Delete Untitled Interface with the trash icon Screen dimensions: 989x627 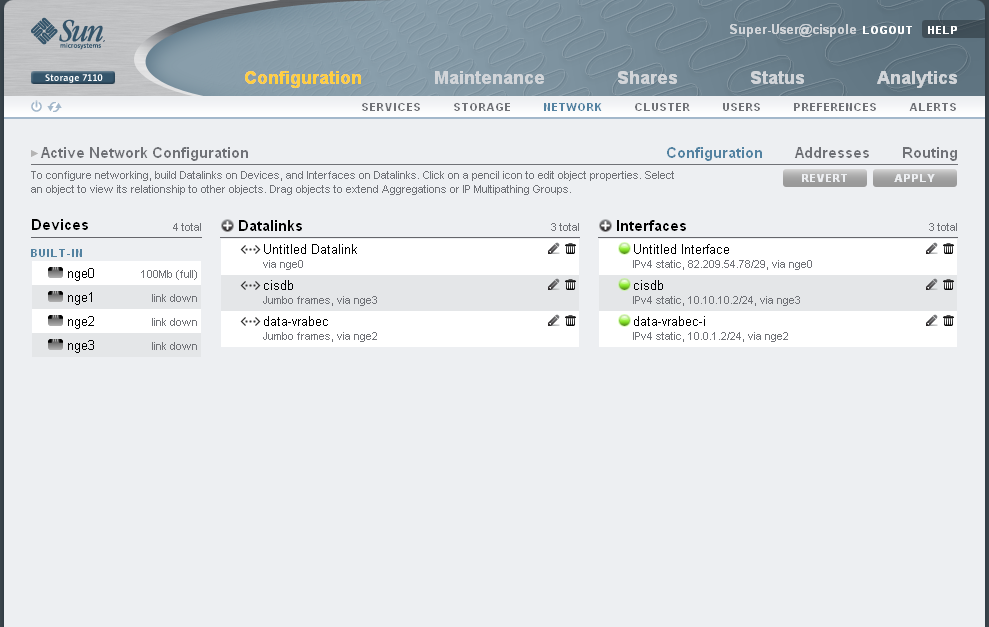tap(948, 249)
